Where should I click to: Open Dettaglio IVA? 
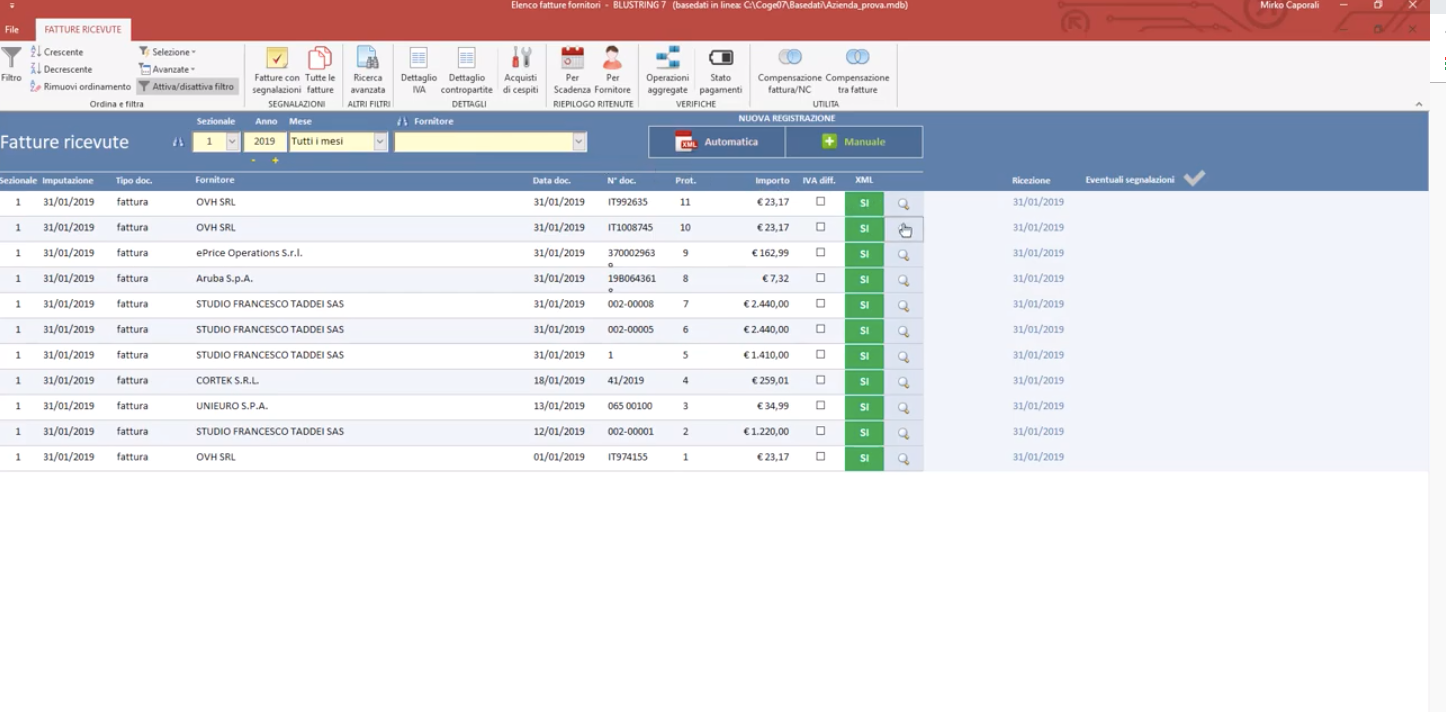pyautogui.click(x=419, y=70)
